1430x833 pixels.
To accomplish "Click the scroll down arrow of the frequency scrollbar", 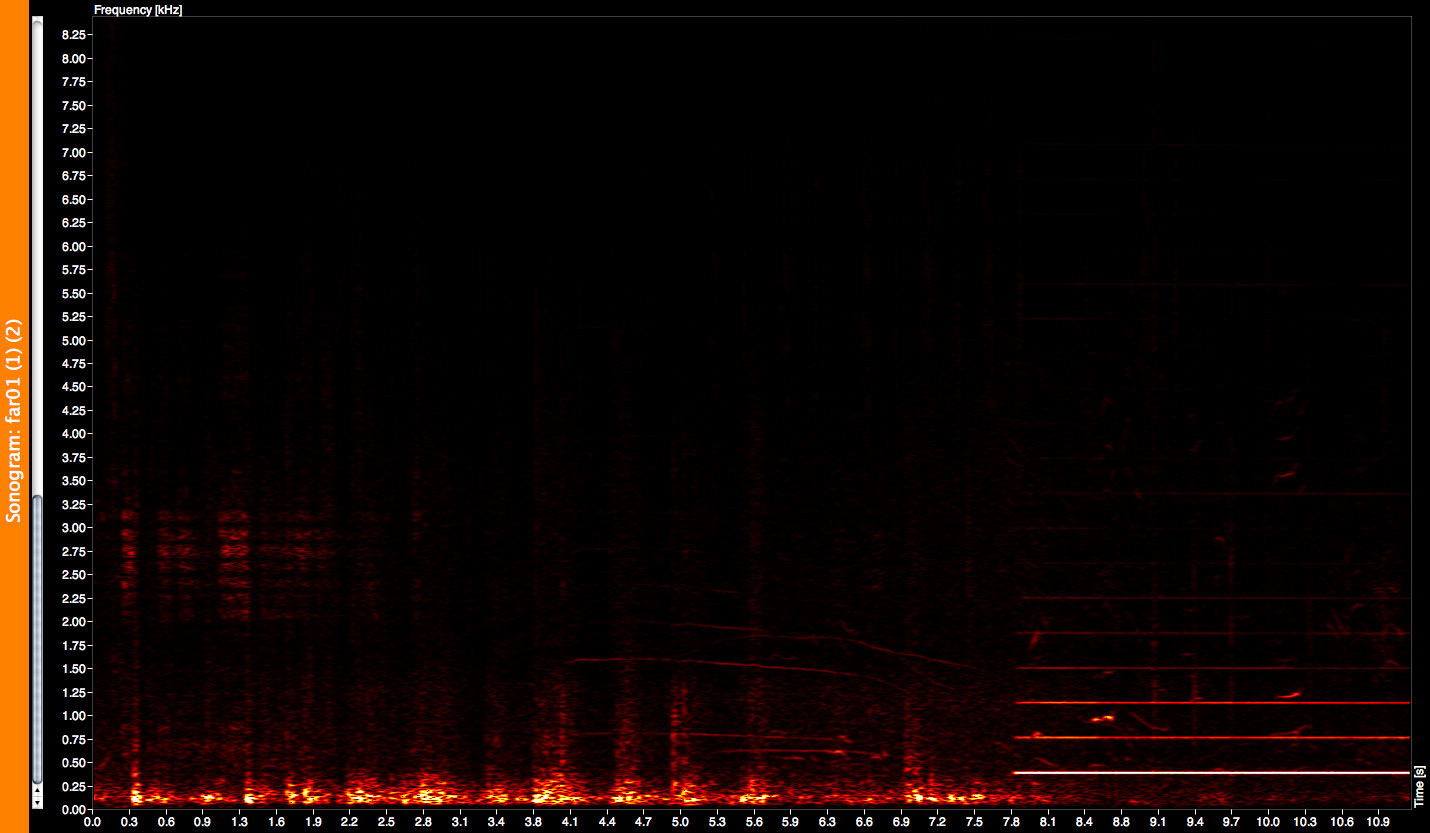I will point(38,802).
